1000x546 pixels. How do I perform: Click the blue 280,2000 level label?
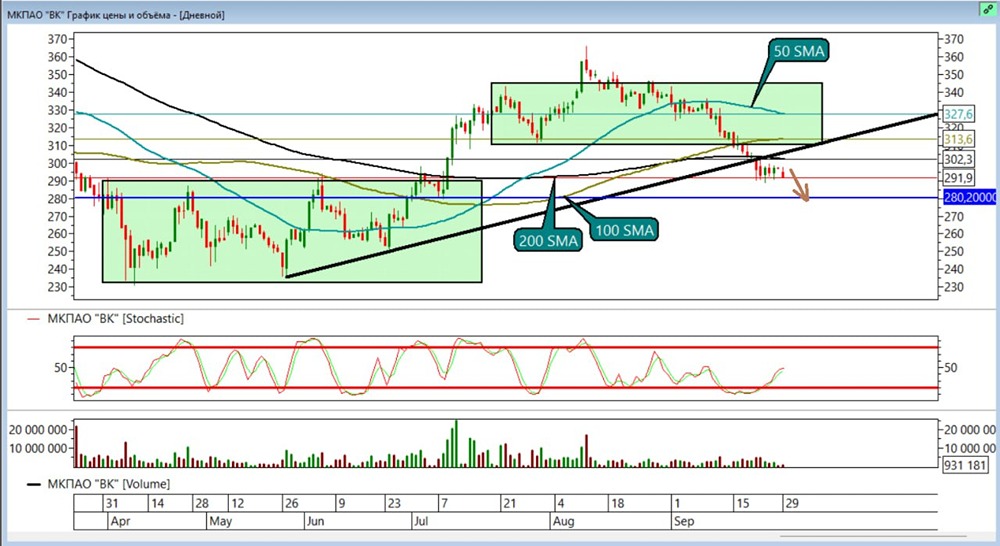coord(969,198)
